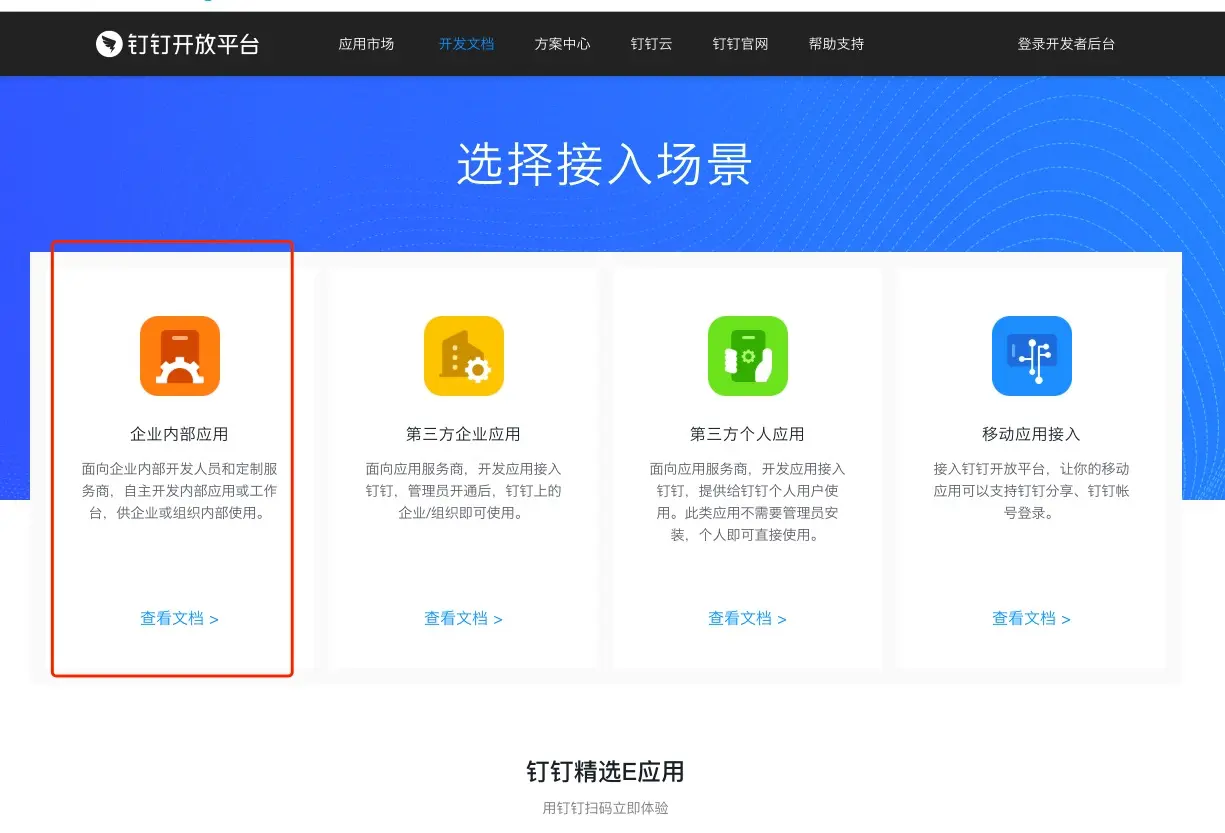Click the 第三方企业应用 description paragraph
This screenshot has width=1225, height=833.
[x=464, y=491]
